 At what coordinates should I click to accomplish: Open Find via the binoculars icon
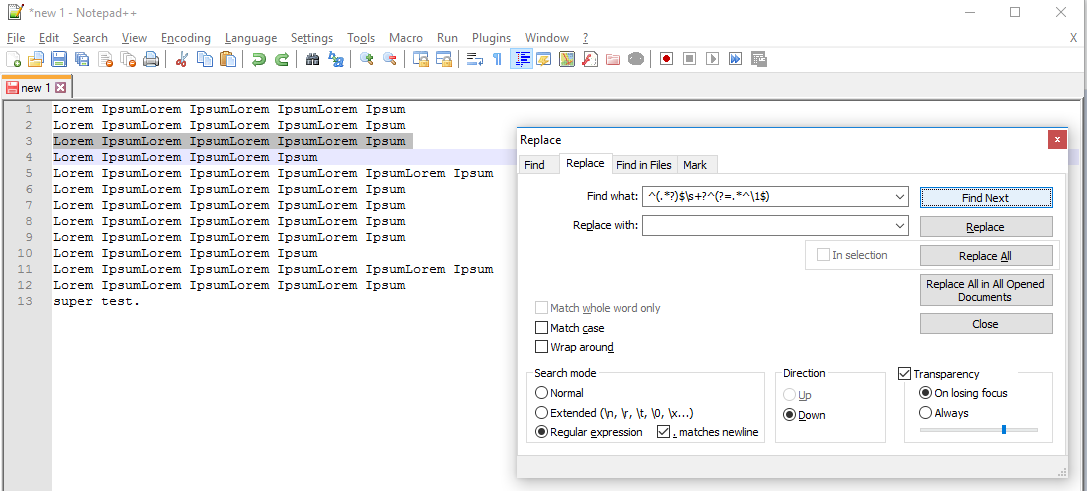pos(313,60)
